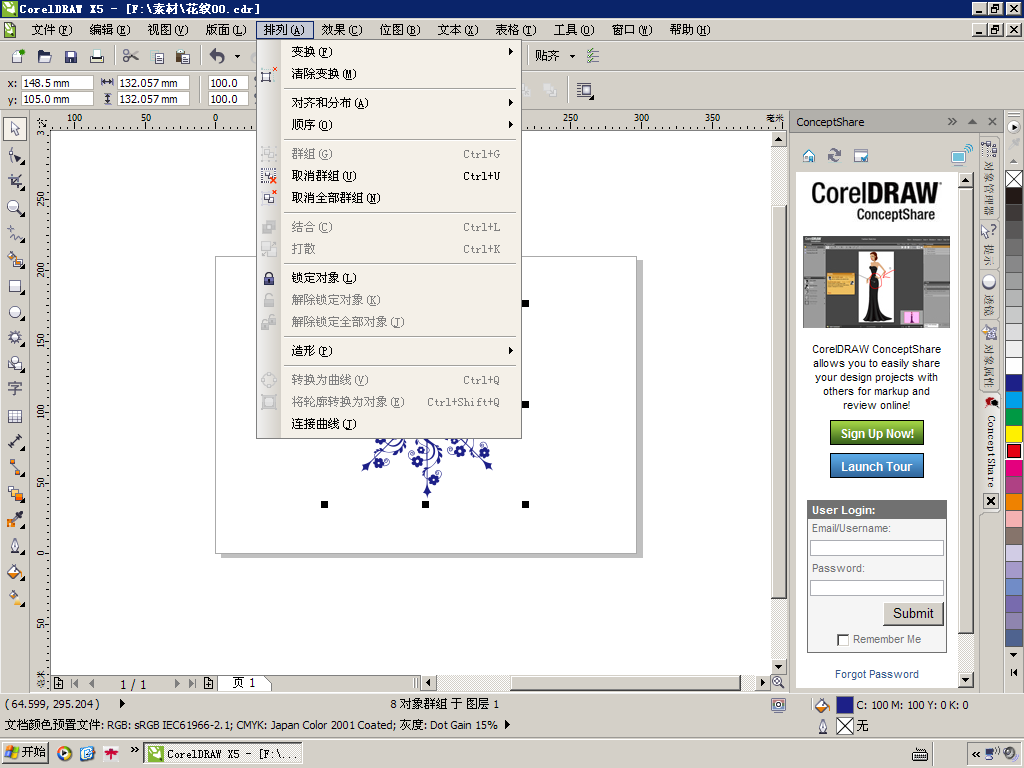Click the Submit login button
Viewport: 1024px width, 768px height.
(x=913, y=613)
